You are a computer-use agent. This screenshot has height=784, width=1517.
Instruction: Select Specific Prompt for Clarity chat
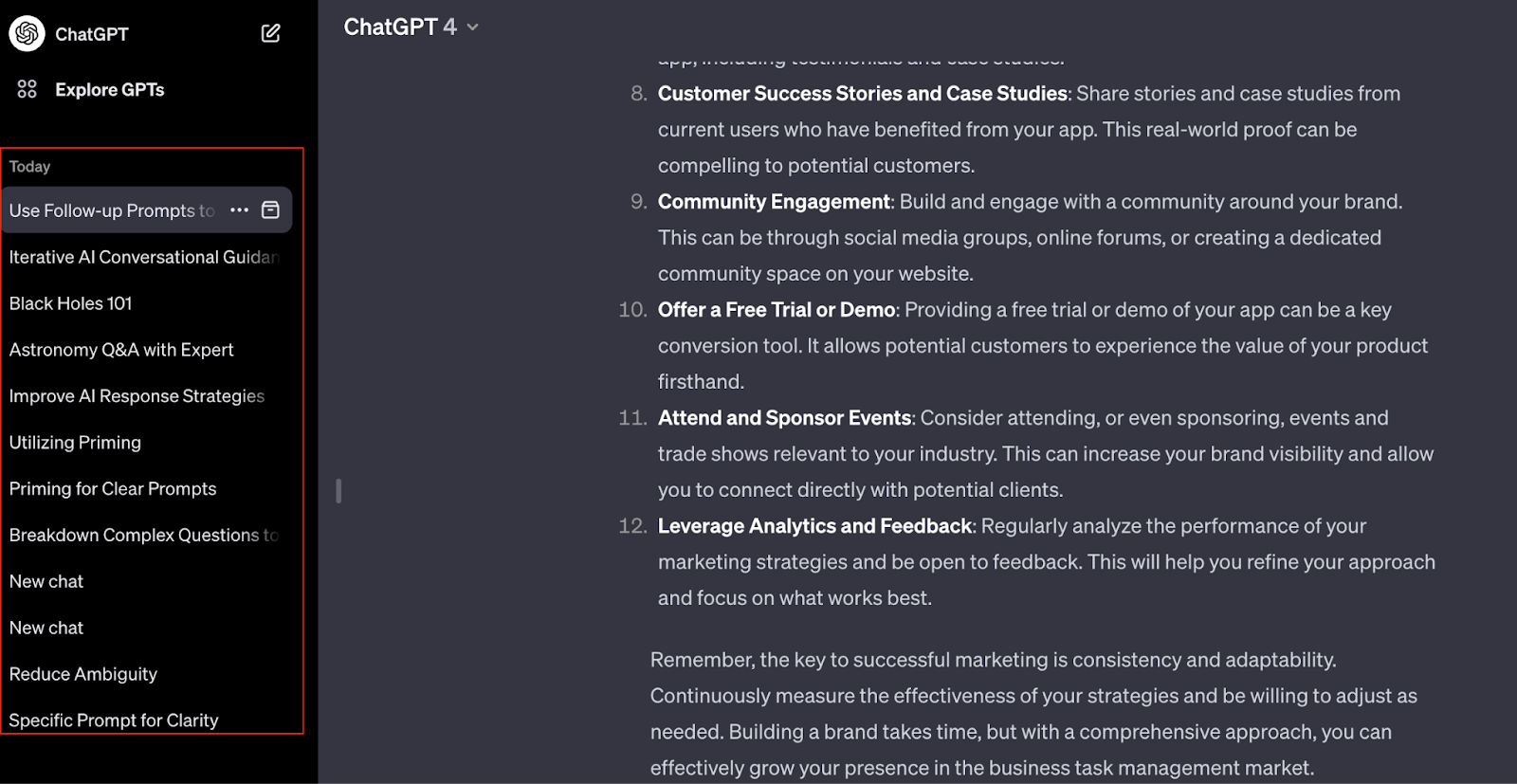[x=146, y=720]
